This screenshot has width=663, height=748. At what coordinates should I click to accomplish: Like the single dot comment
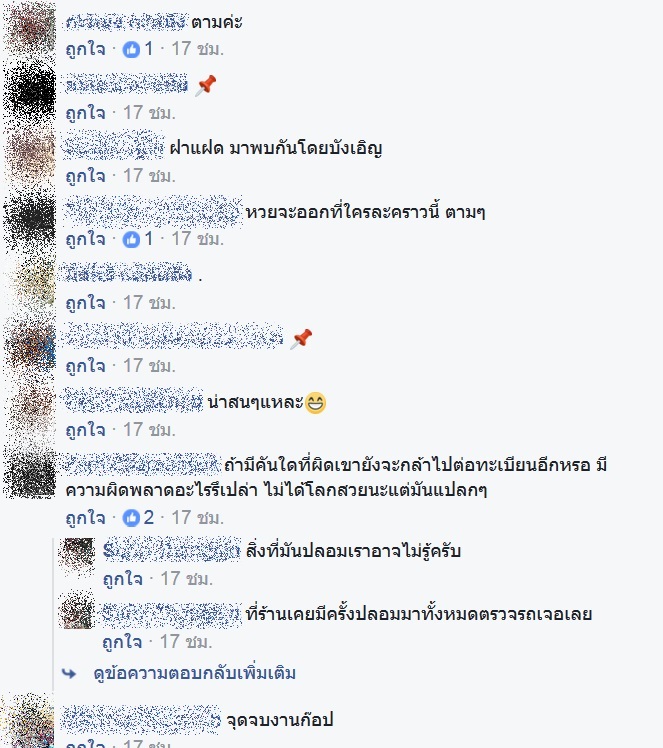[x=85, y=303]
